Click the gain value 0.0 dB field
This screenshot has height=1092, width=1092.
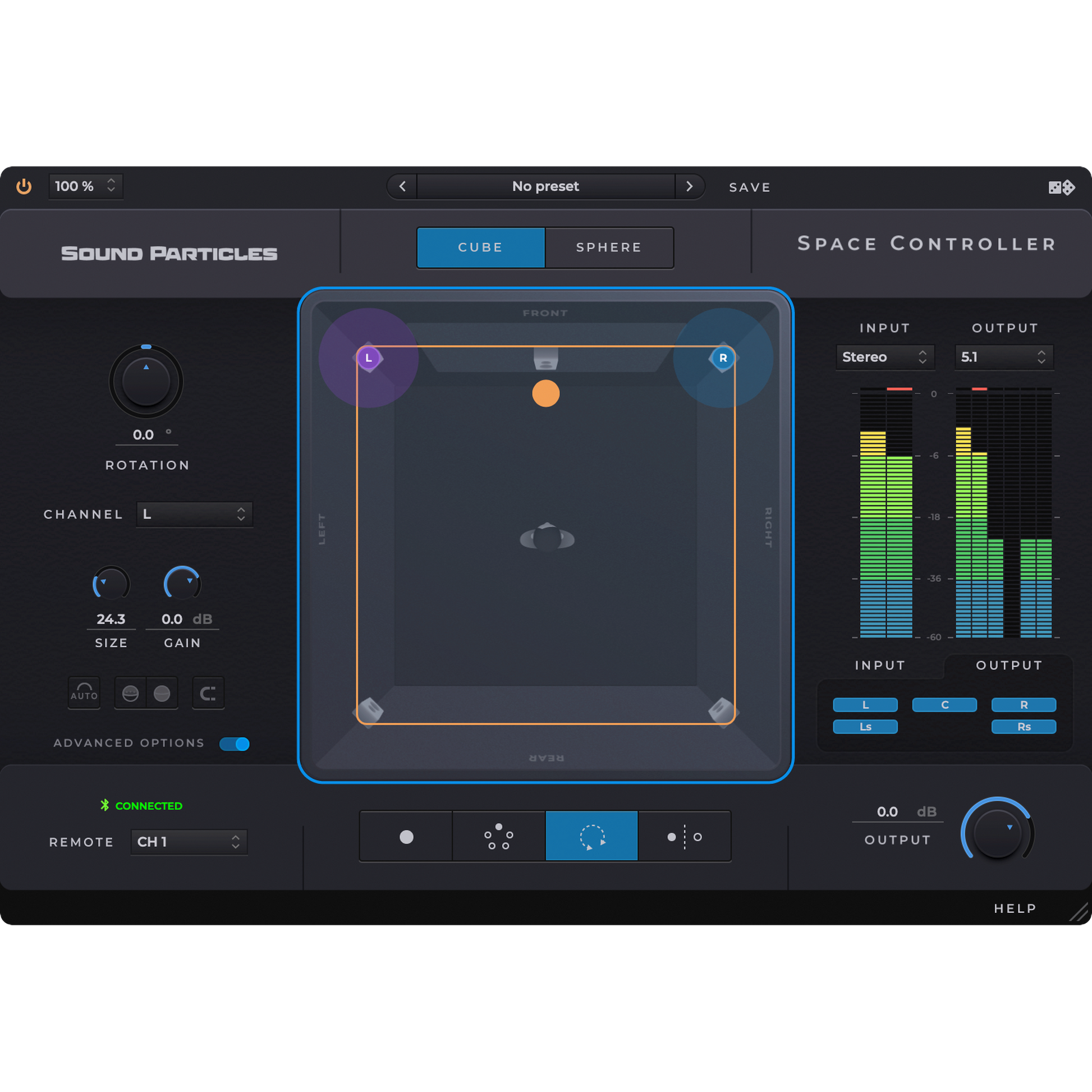[x=182, y=620]
